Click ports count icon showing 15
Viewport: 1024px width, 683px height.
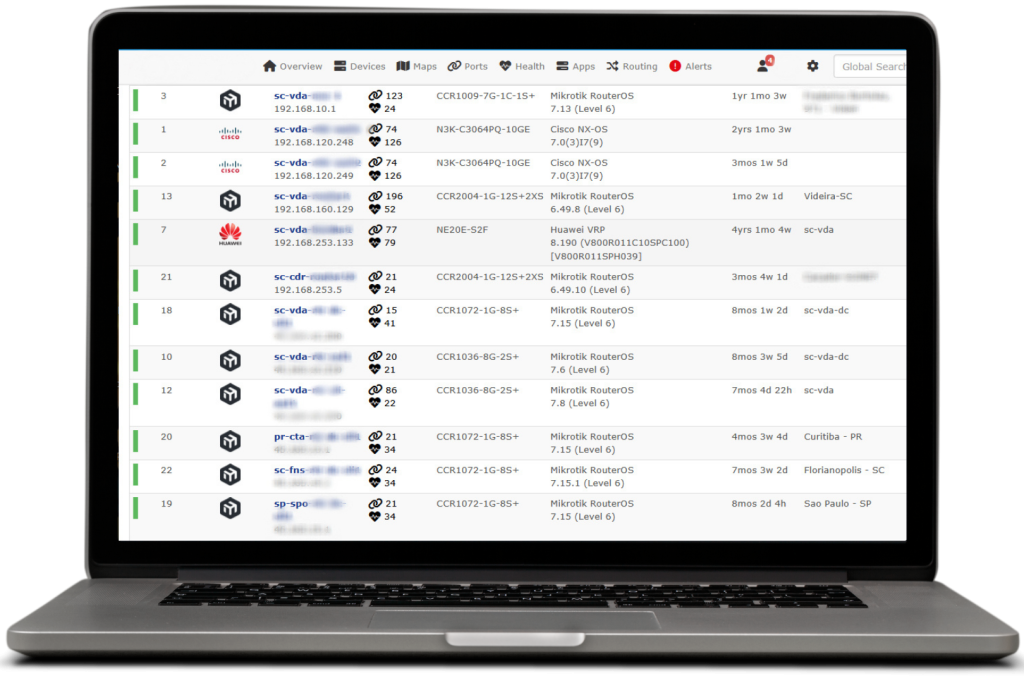[375, 310]
